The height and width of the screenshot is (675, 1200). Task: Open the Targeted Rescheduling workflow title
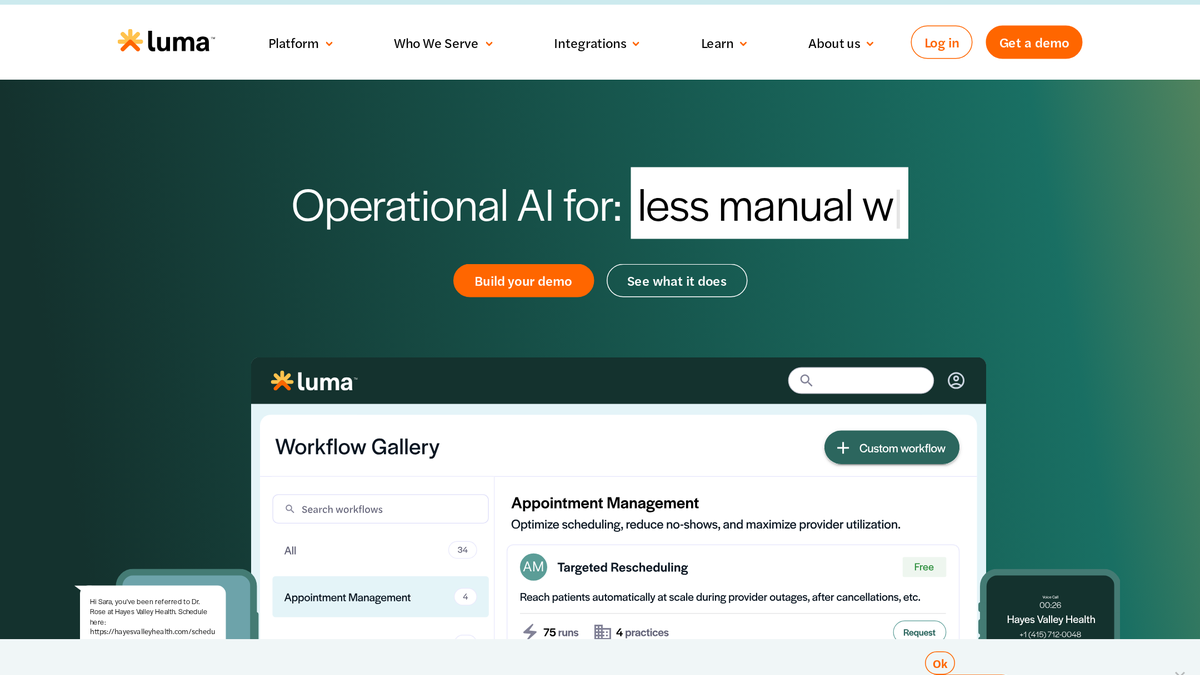[622, 567]
